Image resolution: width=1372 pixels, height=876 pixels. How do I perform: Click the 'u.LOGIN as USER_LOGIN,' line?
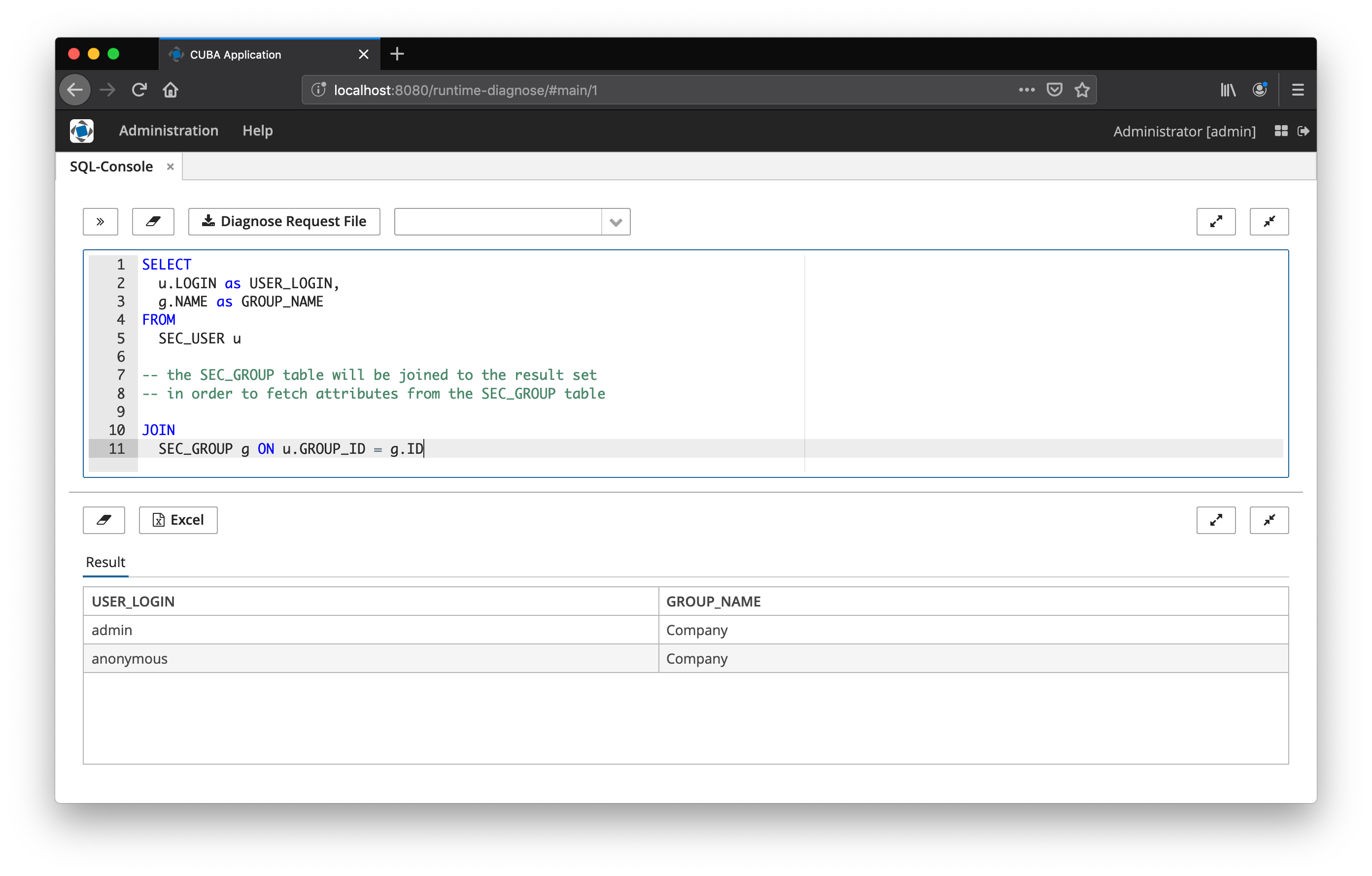(249, 283)
